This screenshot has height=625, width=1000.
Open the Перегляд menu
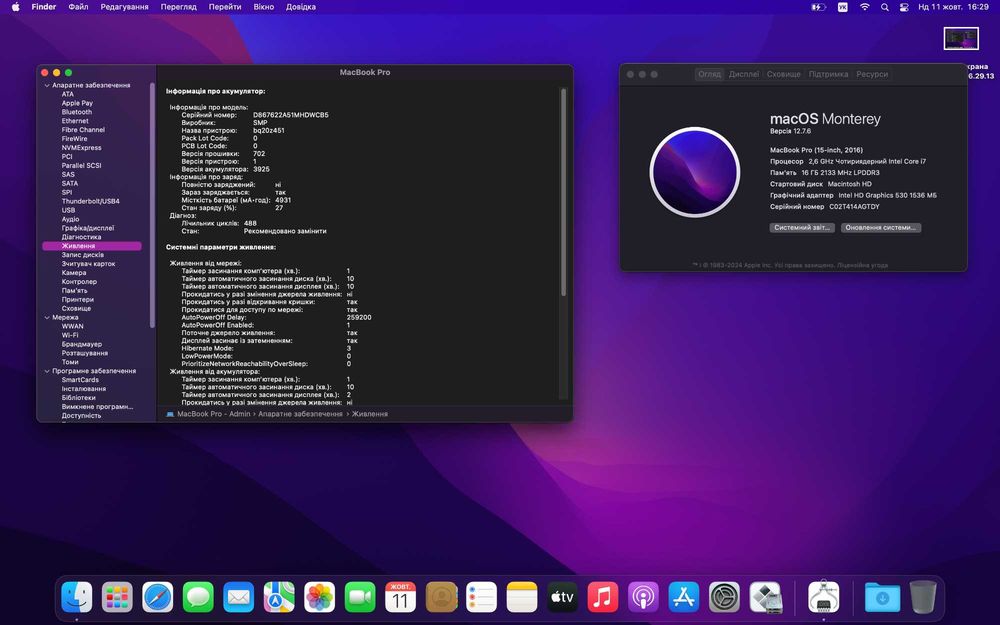click(x=179, y=7)
